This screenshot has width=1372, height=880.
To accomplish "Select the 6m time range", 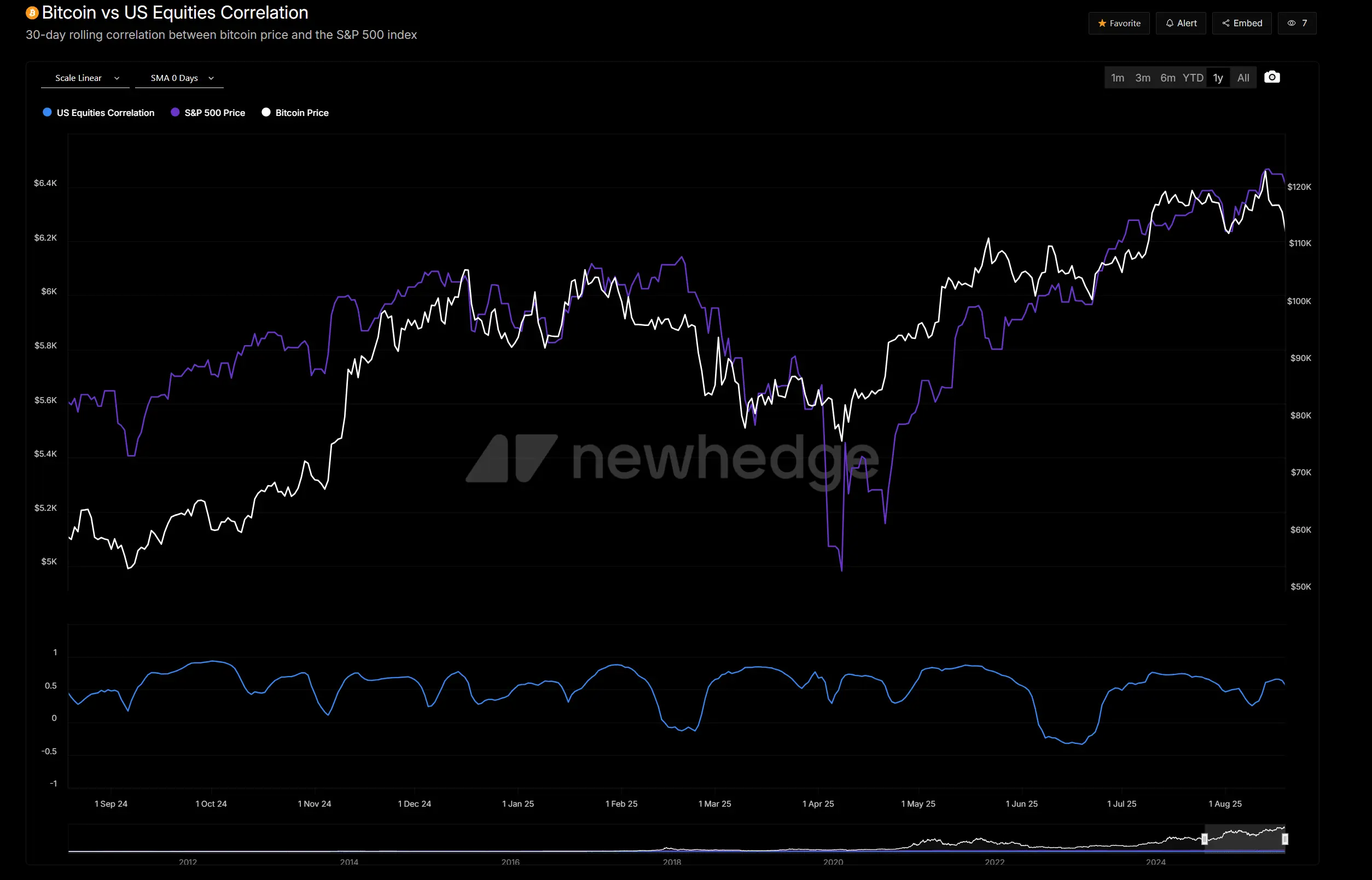I will point(1167,78).
